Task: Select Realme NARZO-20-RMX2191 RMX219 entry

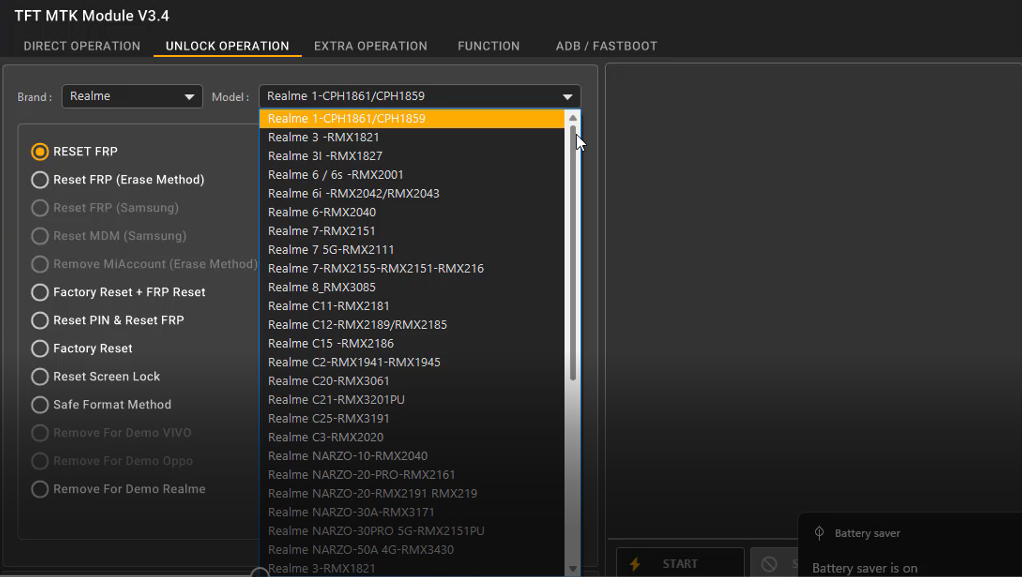Action: 412,494
